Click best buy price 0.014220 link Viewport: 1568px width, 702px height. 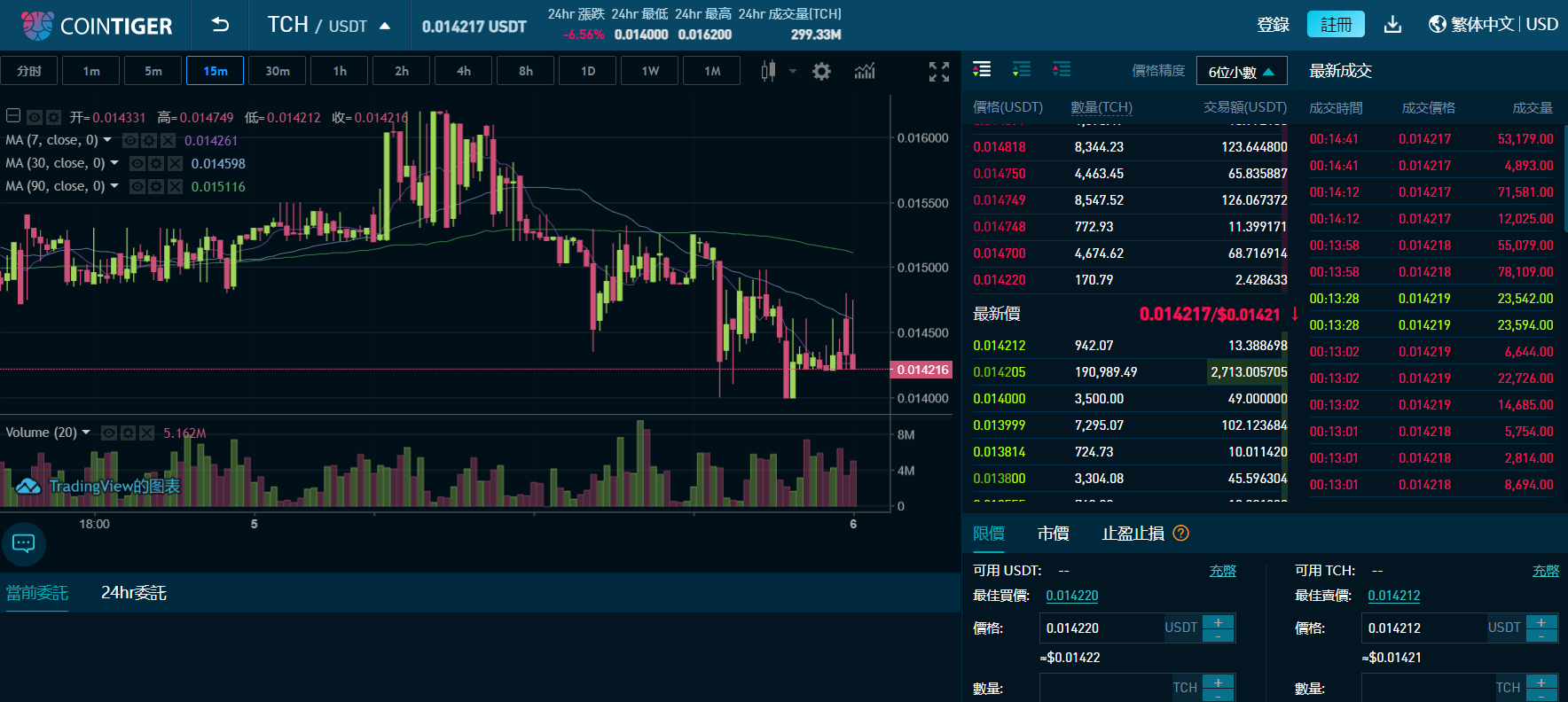coord(1072,596)
